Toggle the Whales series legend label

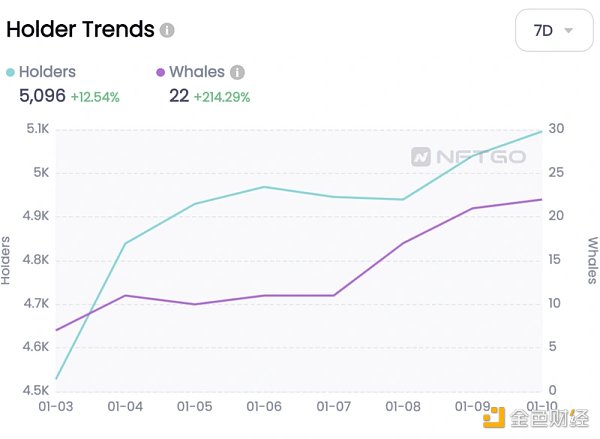click(197, 72)
